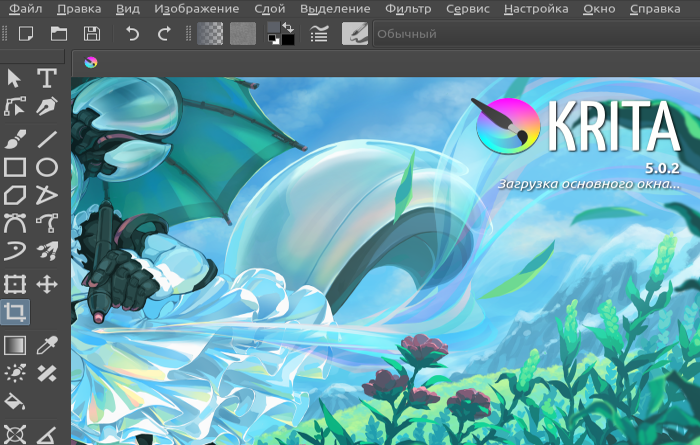
Task: Select the Measure tool
Action: tap(47, 434)
